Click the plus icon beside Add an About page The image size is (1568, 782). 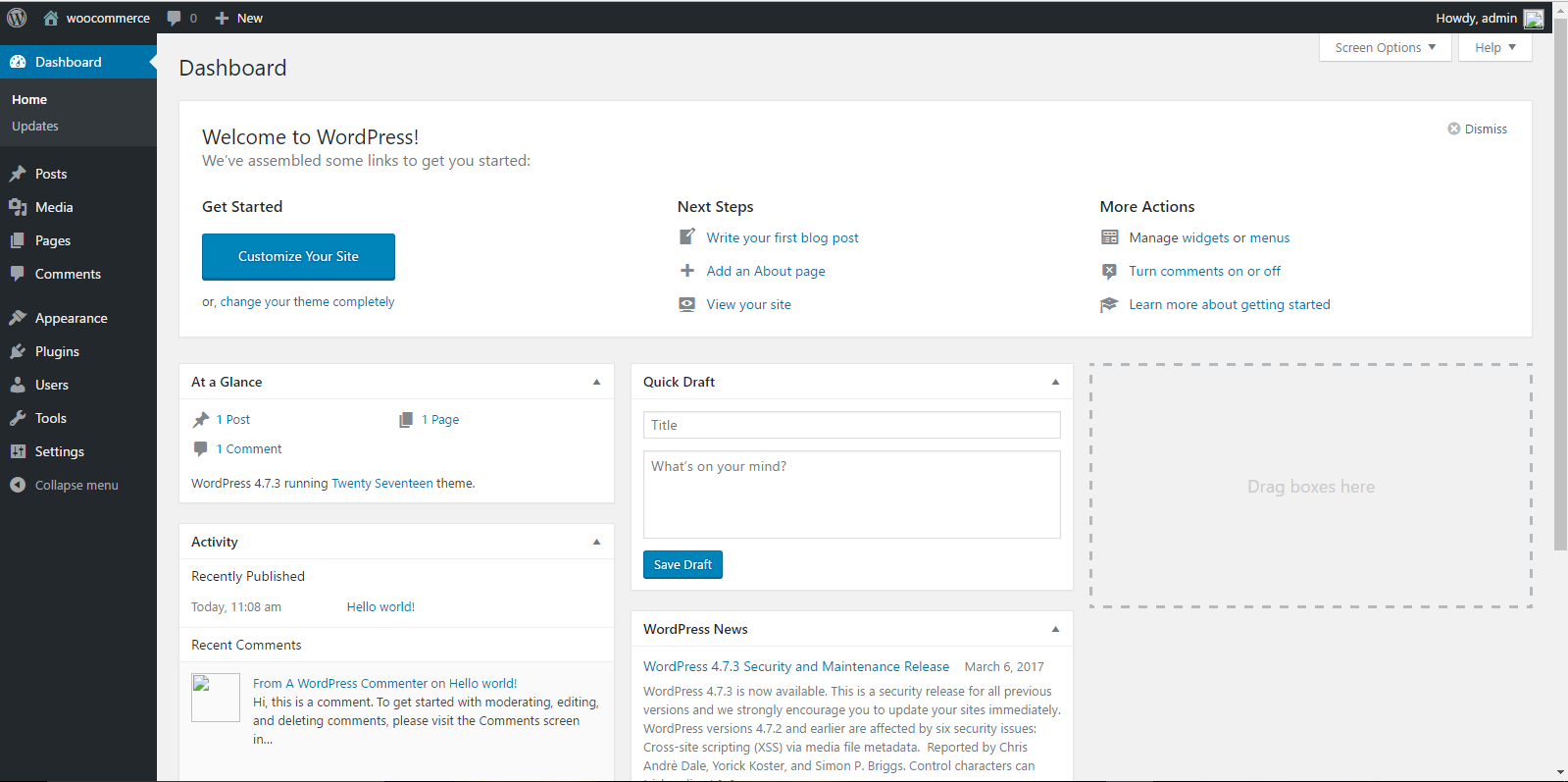[687, 271]
